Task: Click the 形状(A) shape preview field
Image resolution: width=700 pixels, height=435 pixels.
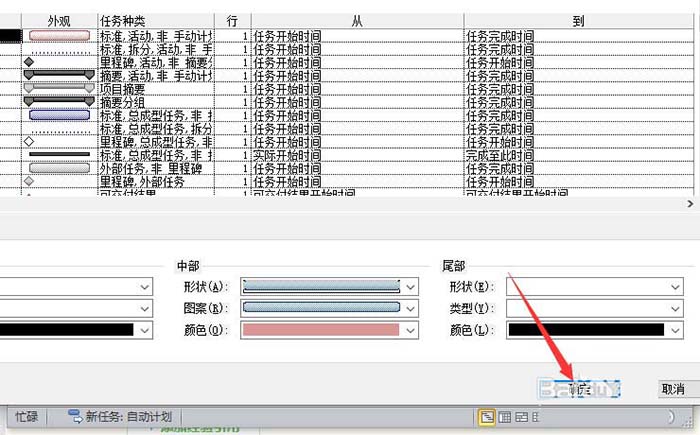Action: pyautogui.click(x=321, y=287)
